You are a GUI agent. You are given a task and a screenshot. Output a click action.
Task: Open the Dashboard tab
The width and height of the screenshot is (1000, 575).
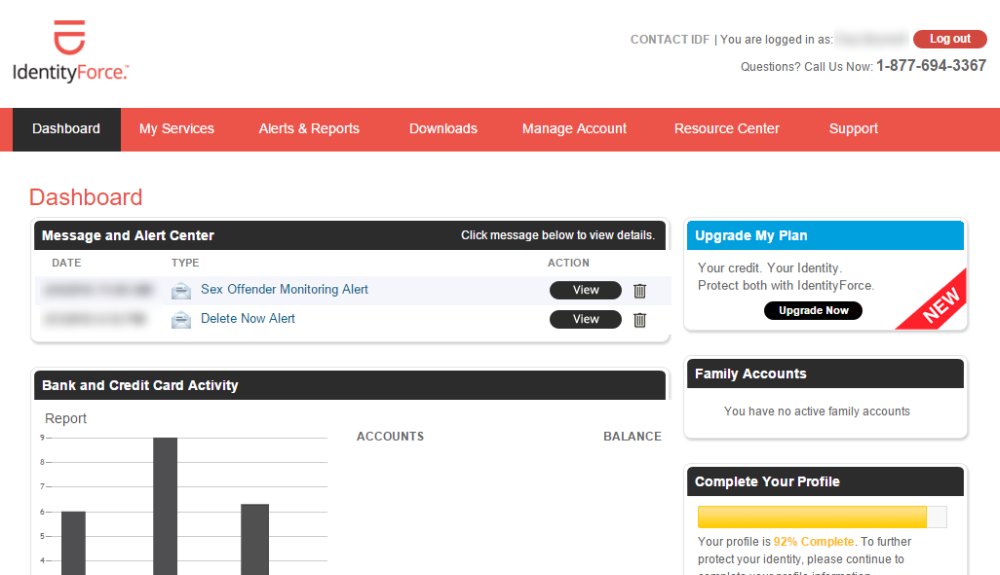tap(66, 129)
